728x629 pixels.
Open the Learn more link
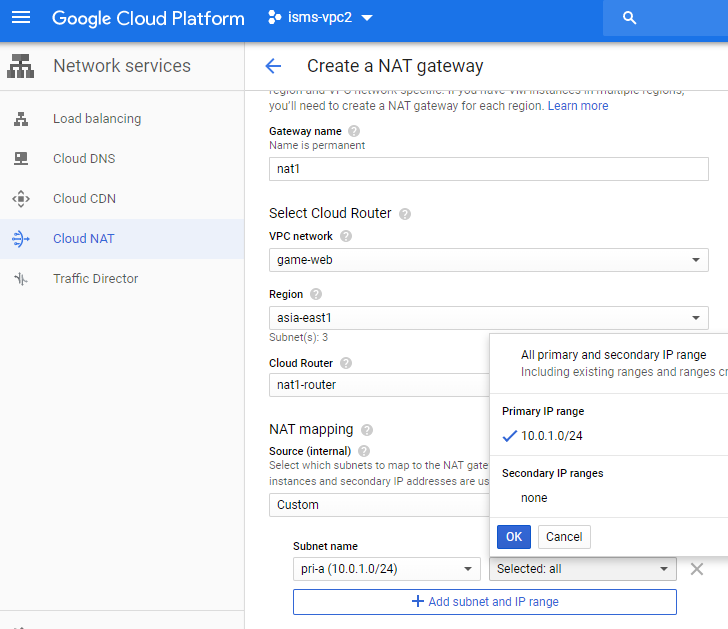coord(577,106)
